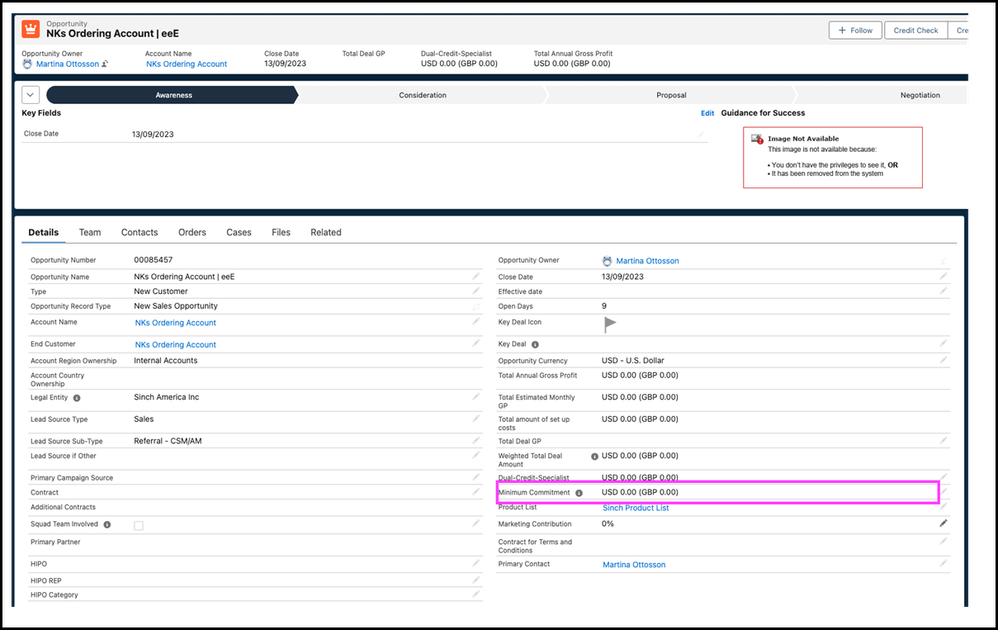Click the dark pencil for Marketing Contribution

pos(943,523)
